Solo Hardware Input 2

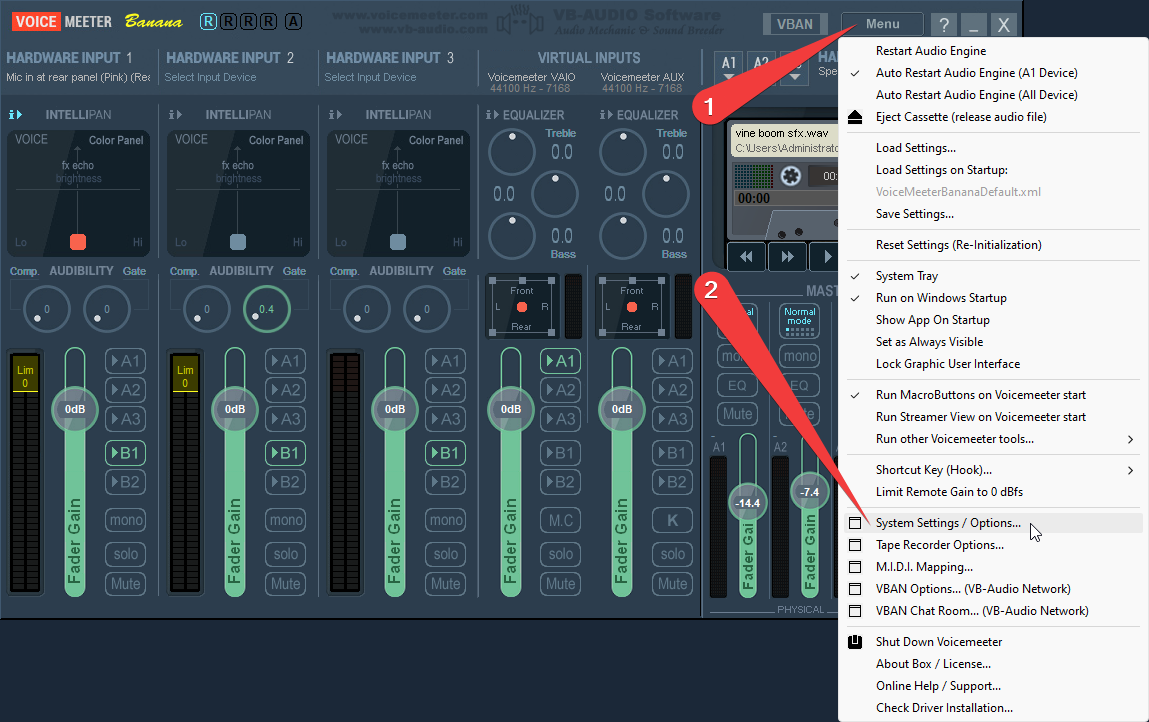285,554
